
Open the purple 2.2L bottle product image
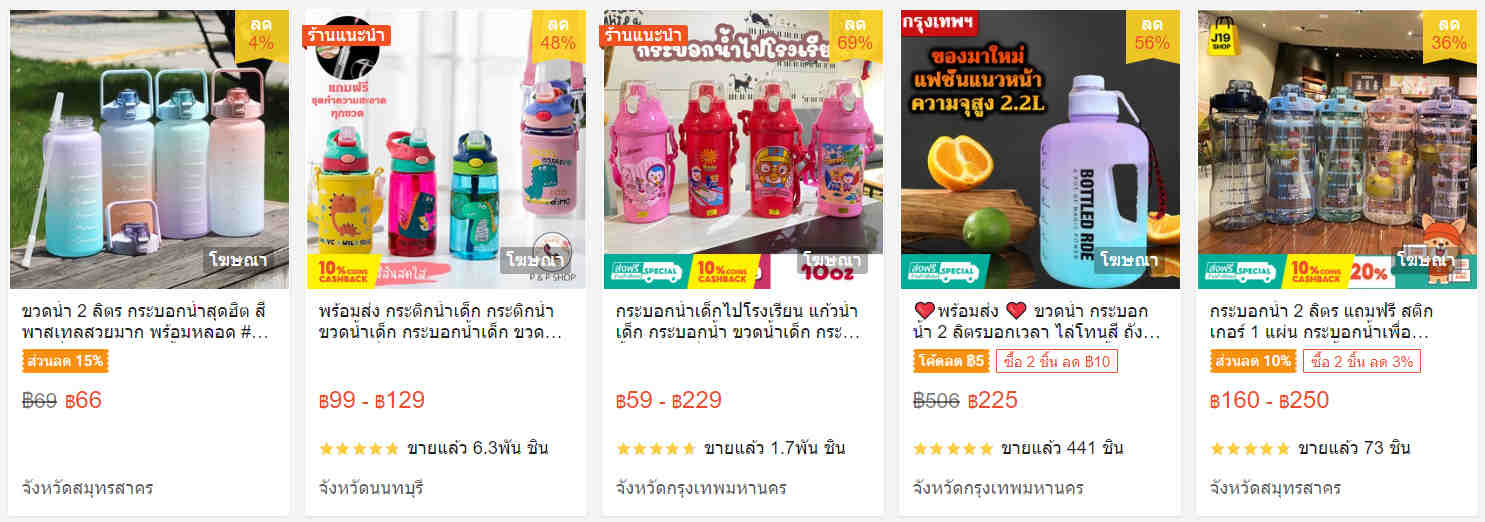pos(1040,150)
